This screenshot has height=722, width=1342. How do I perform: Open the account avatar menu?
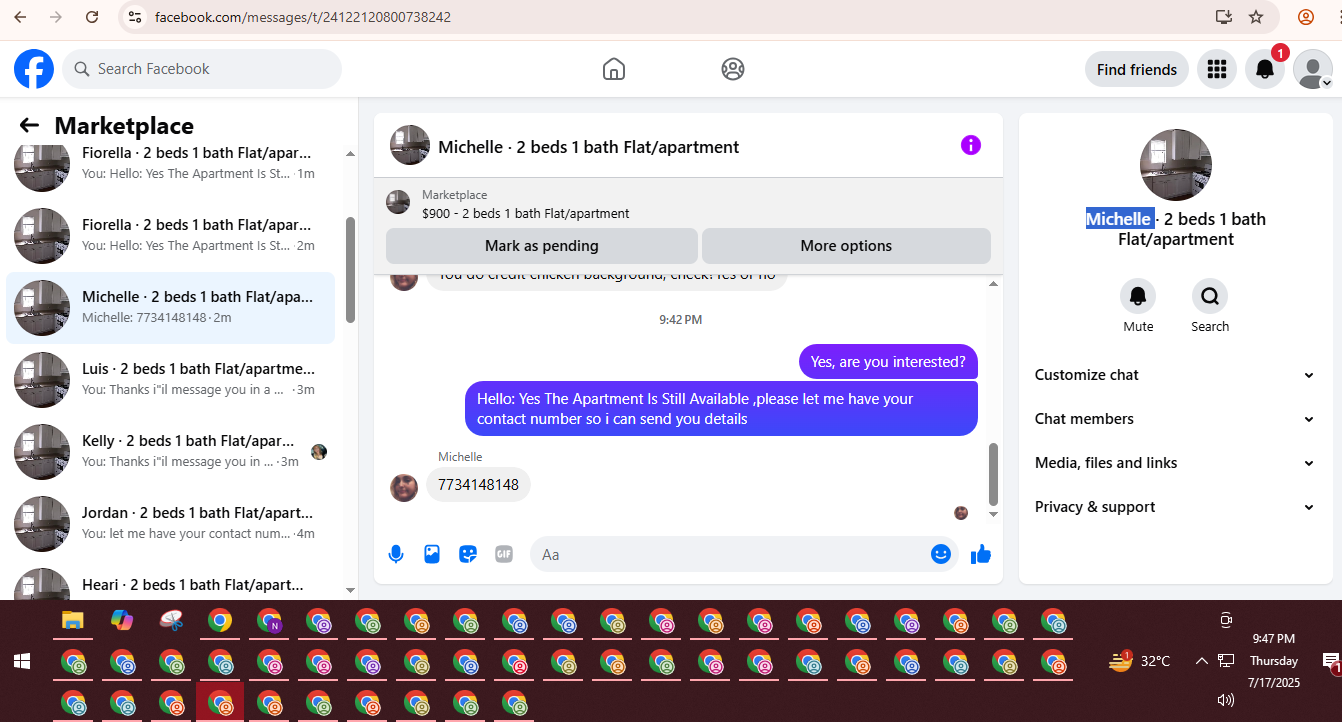coord(1313,69)
